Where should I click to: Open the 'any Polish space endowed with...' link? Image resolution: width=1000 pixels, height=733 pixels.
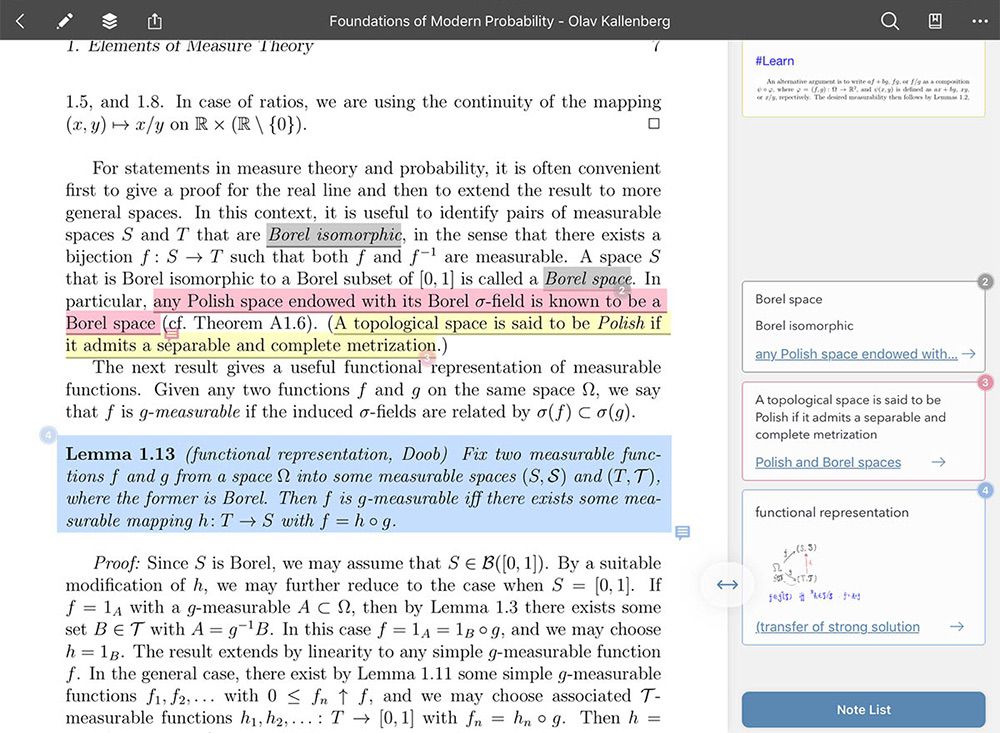tap(856, 353)
